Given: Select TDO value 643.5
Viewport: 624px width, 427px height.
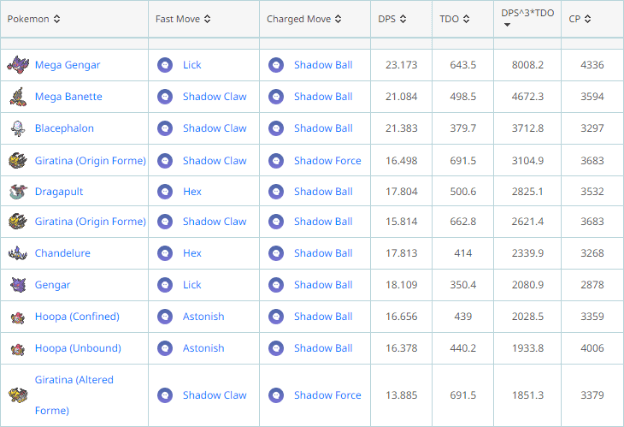Looking at the screenshot, I should click(x=463, y=65).
